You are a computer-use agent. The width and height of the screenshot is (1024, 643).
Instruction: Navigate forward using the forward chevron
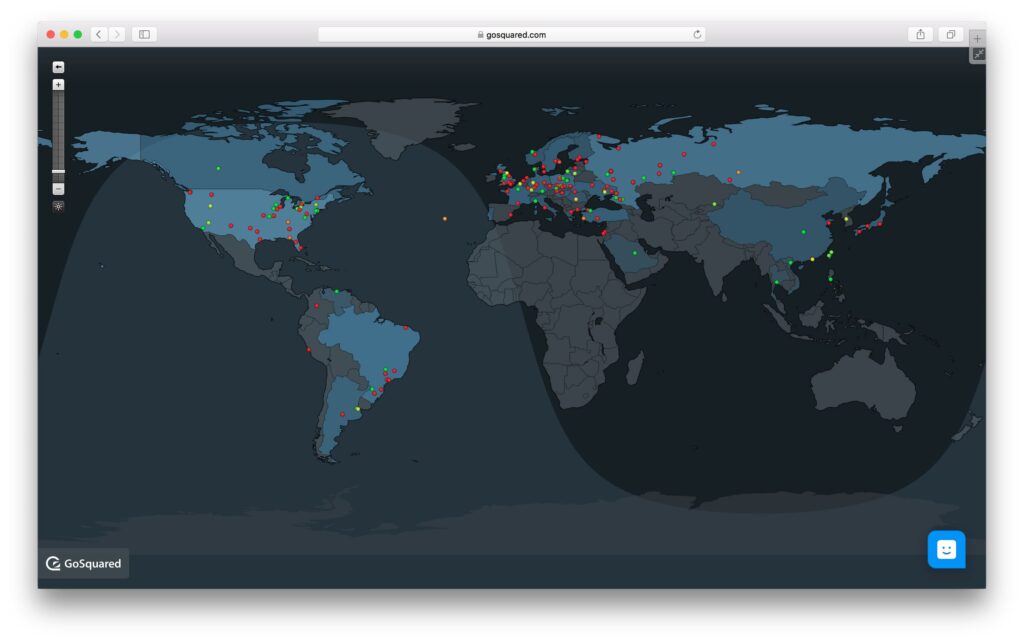point(117,33)
